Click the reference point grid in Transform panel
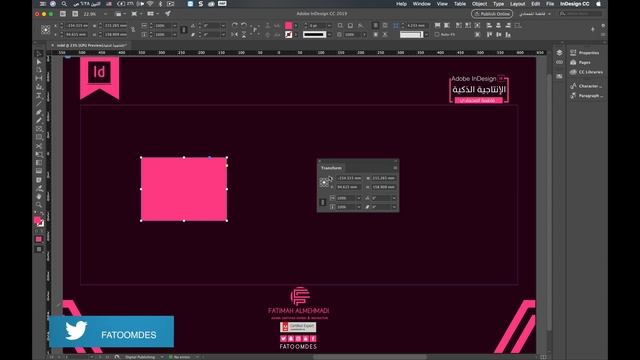 coord(324,182)
